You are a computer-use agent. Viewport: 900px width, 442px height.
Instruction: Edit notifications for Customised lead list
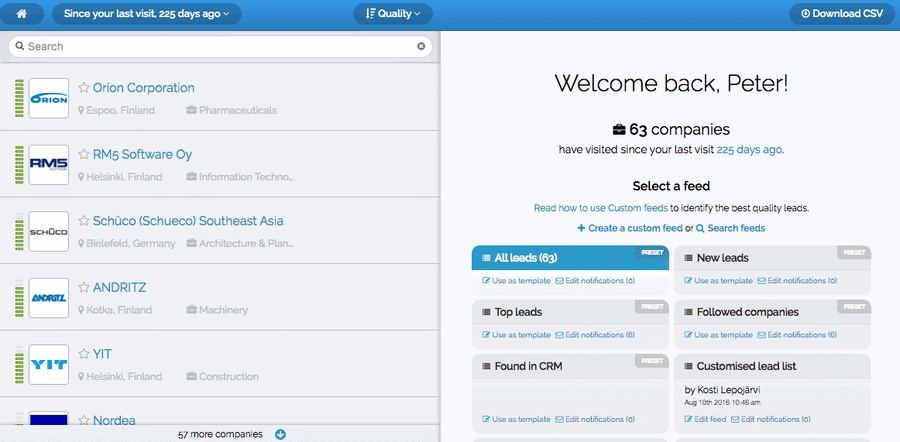pos(771,419)
